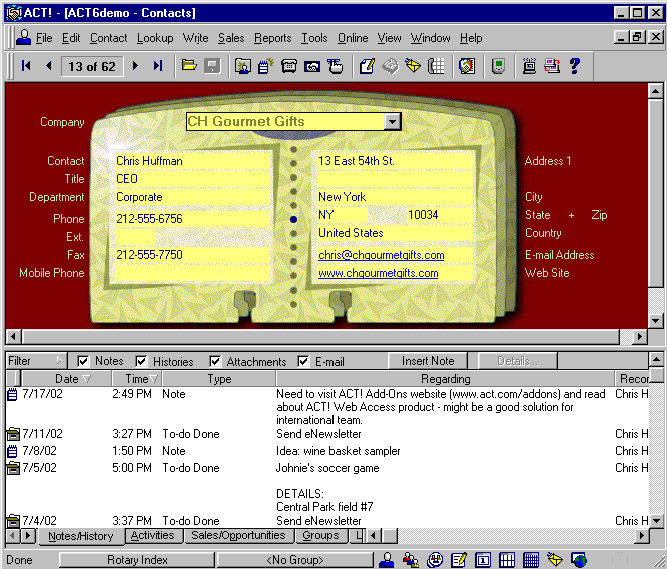Click the New Contact toolbar icon
Viewport: 667px width, 569px height.
(x=242, y=66)
